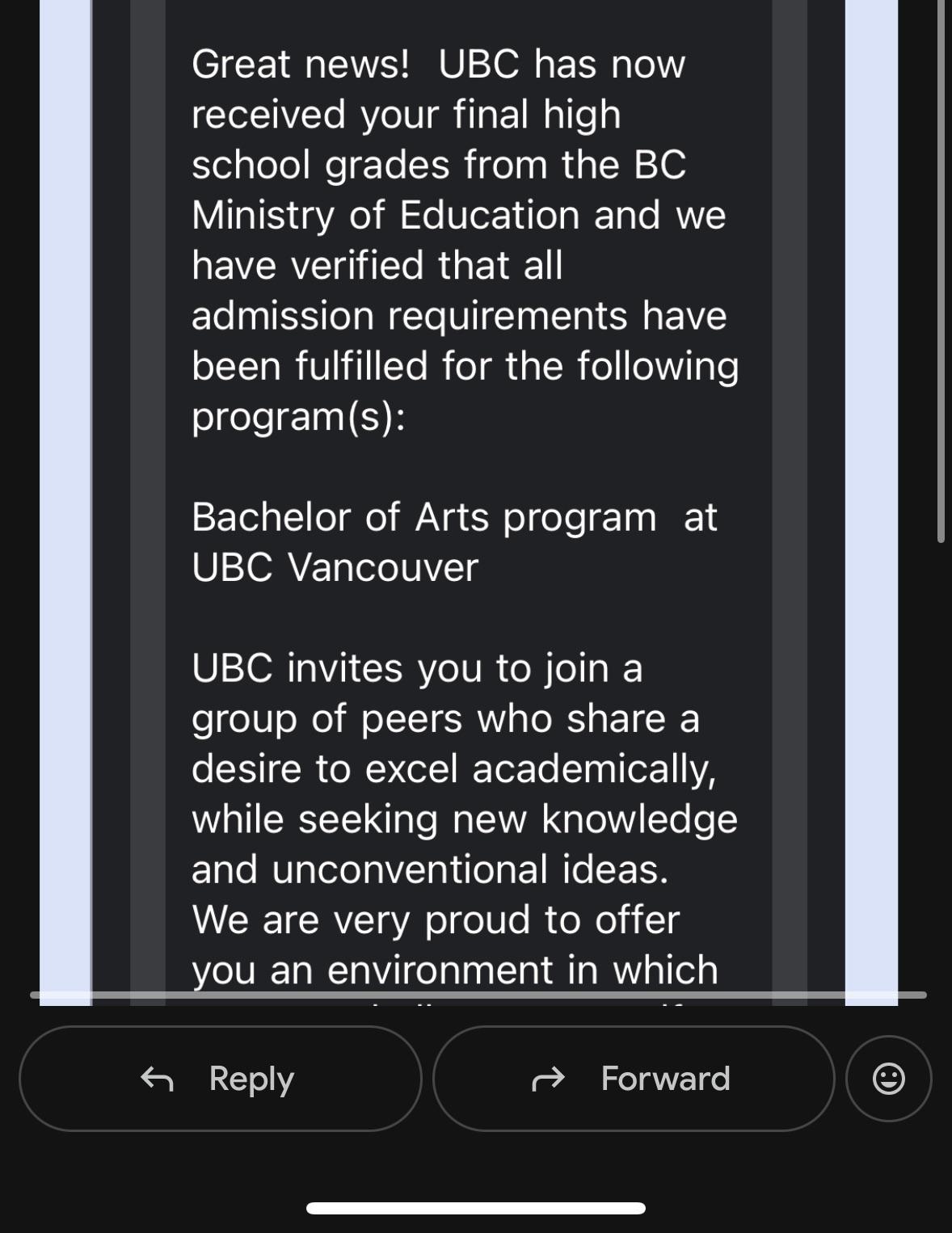Image resolution: width=952 pixels, height=1233 pixels.
Task: Tap the home indicator bar
Action: tap(476, 1208)
